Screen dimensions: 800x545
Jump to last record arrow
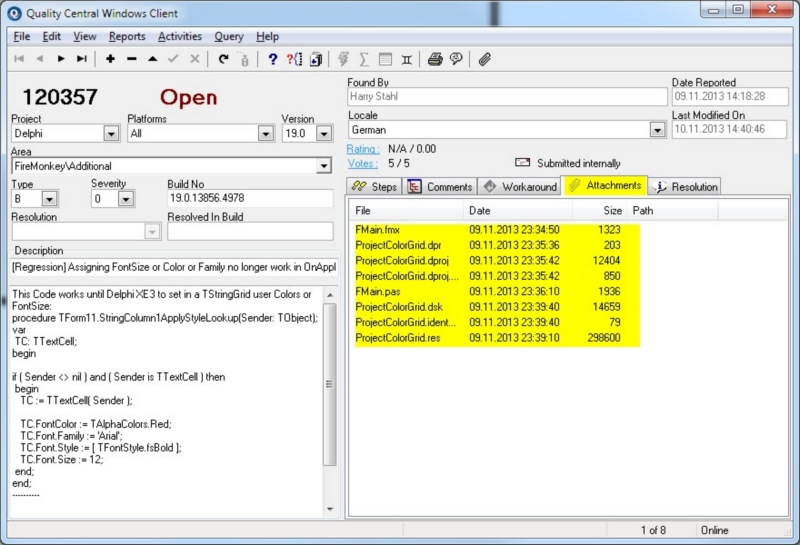[82, 59]
